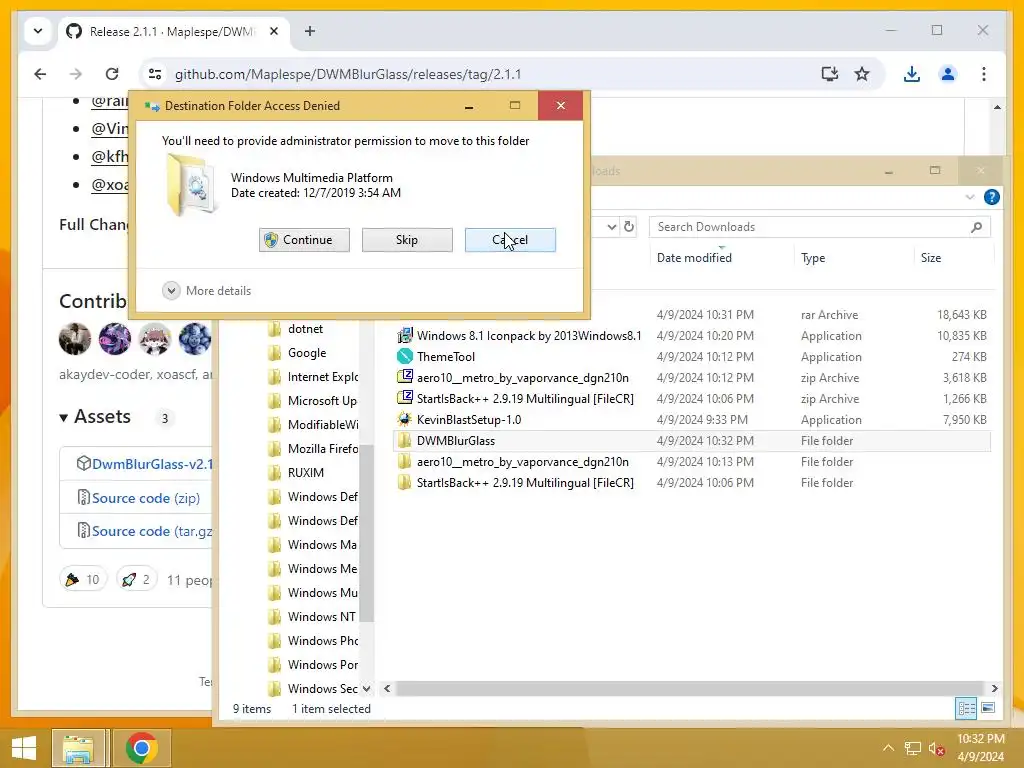Bookmark this page with the star icon
The height and width of the screenshot is (768, 1024).
(x=862, y=74)
